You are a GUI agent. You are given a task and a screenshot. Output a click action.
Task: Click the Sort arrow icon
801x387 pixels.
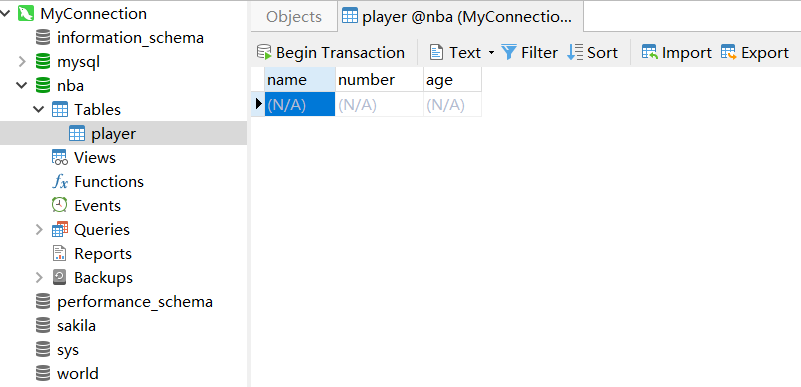575,53
